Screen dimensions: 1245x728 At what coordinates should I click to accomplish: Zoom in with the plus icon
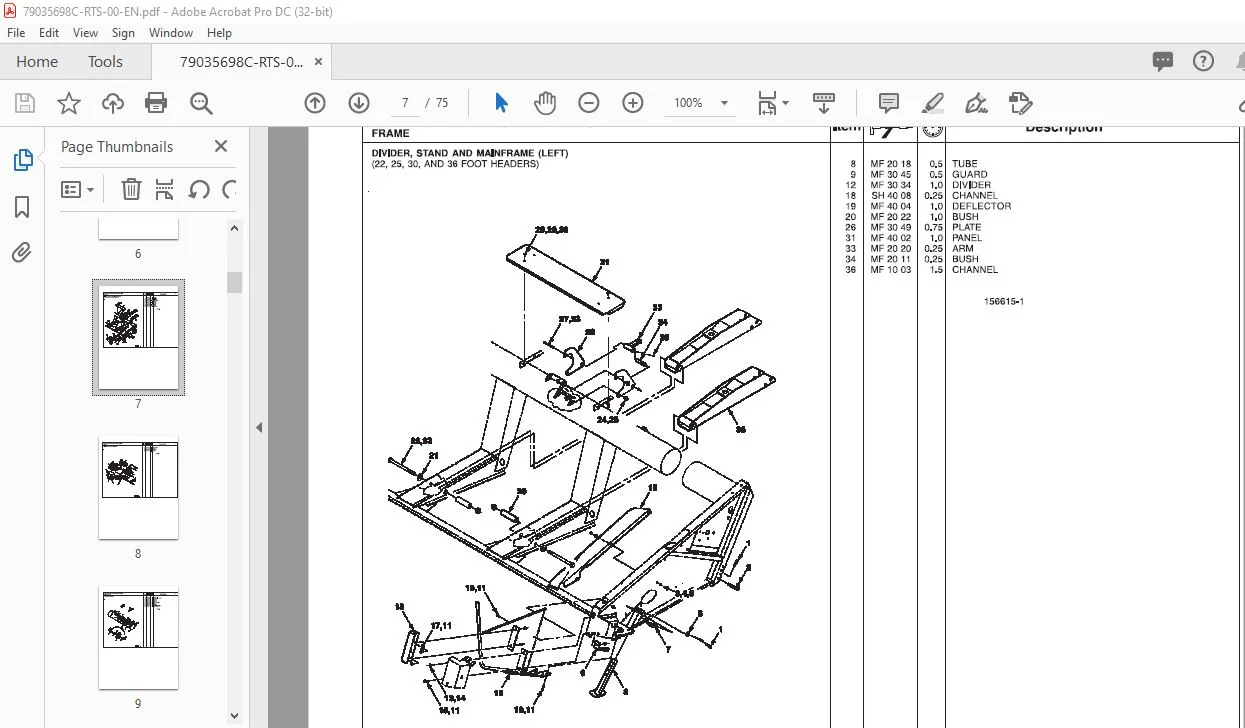pyautogui.click(x=632, y=103)
